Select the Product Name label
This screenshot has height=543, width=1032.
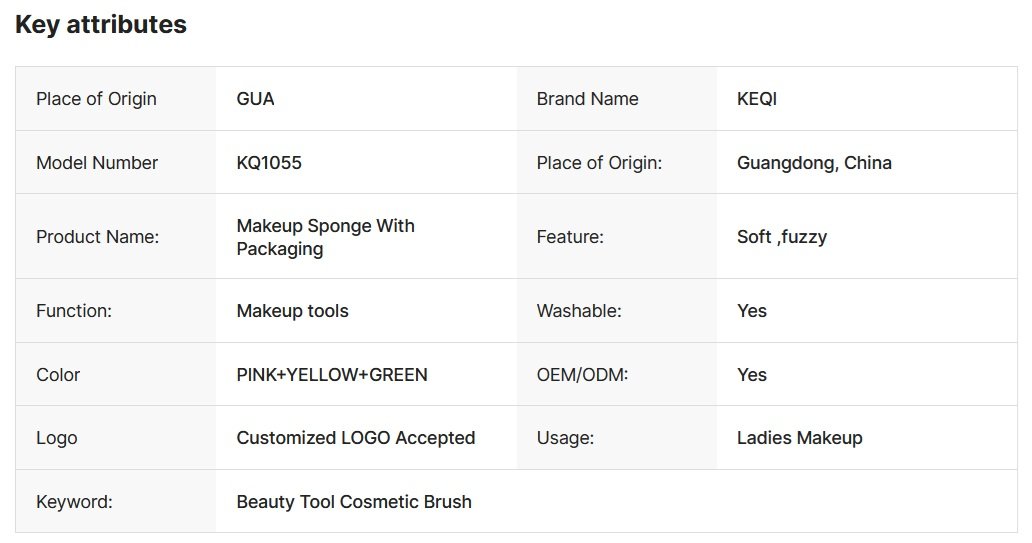97,237
